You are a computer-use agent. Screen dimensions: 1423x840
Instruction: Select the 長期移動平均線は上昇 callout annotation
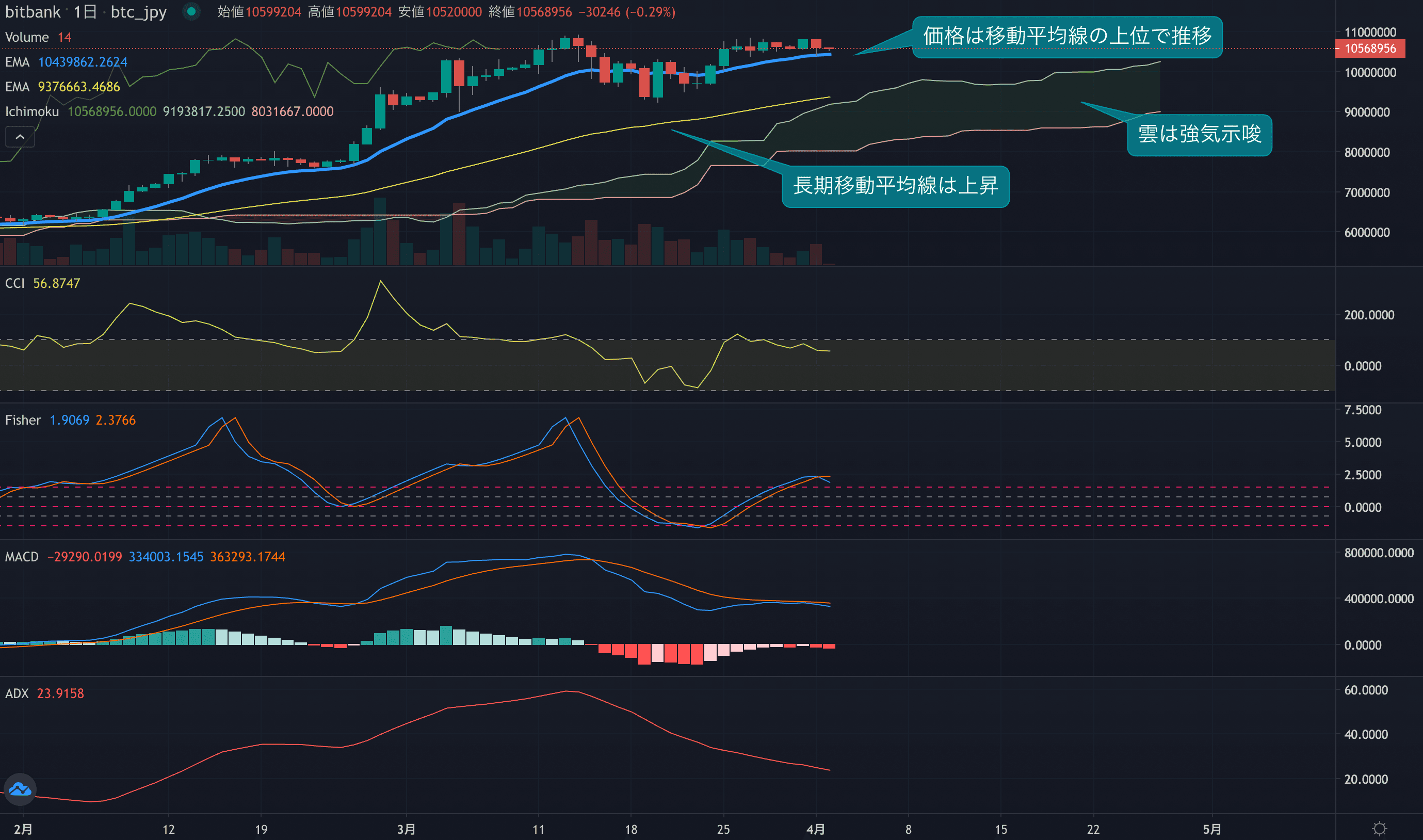point(895,186)
